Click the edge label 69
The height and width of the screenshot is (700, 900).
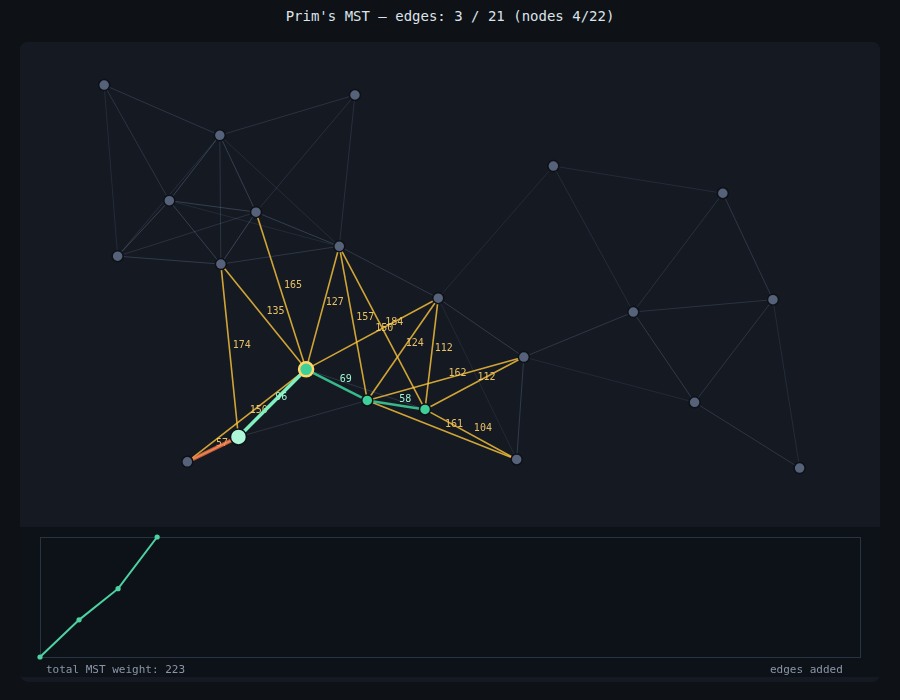tap(346, 378)
